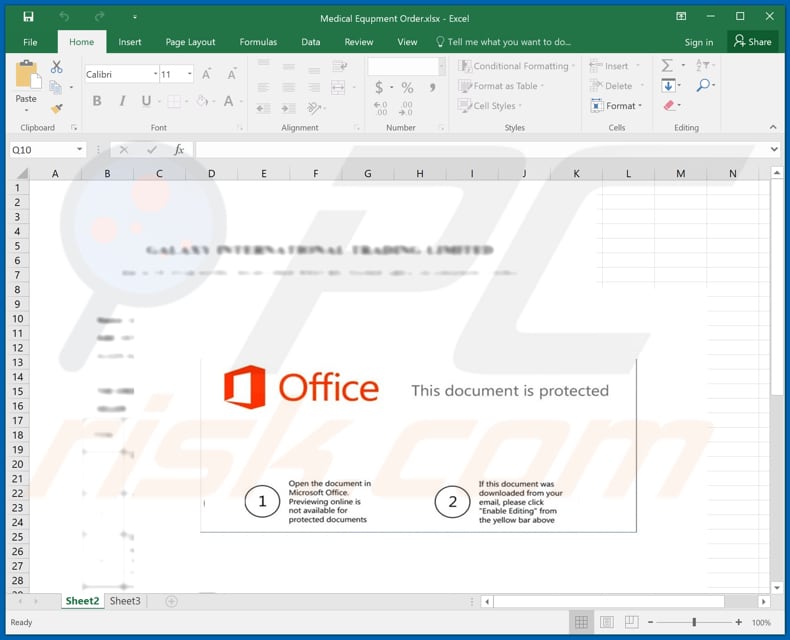Toggle Bold formatting
The image size is (790, 640).
pos(97,101)
